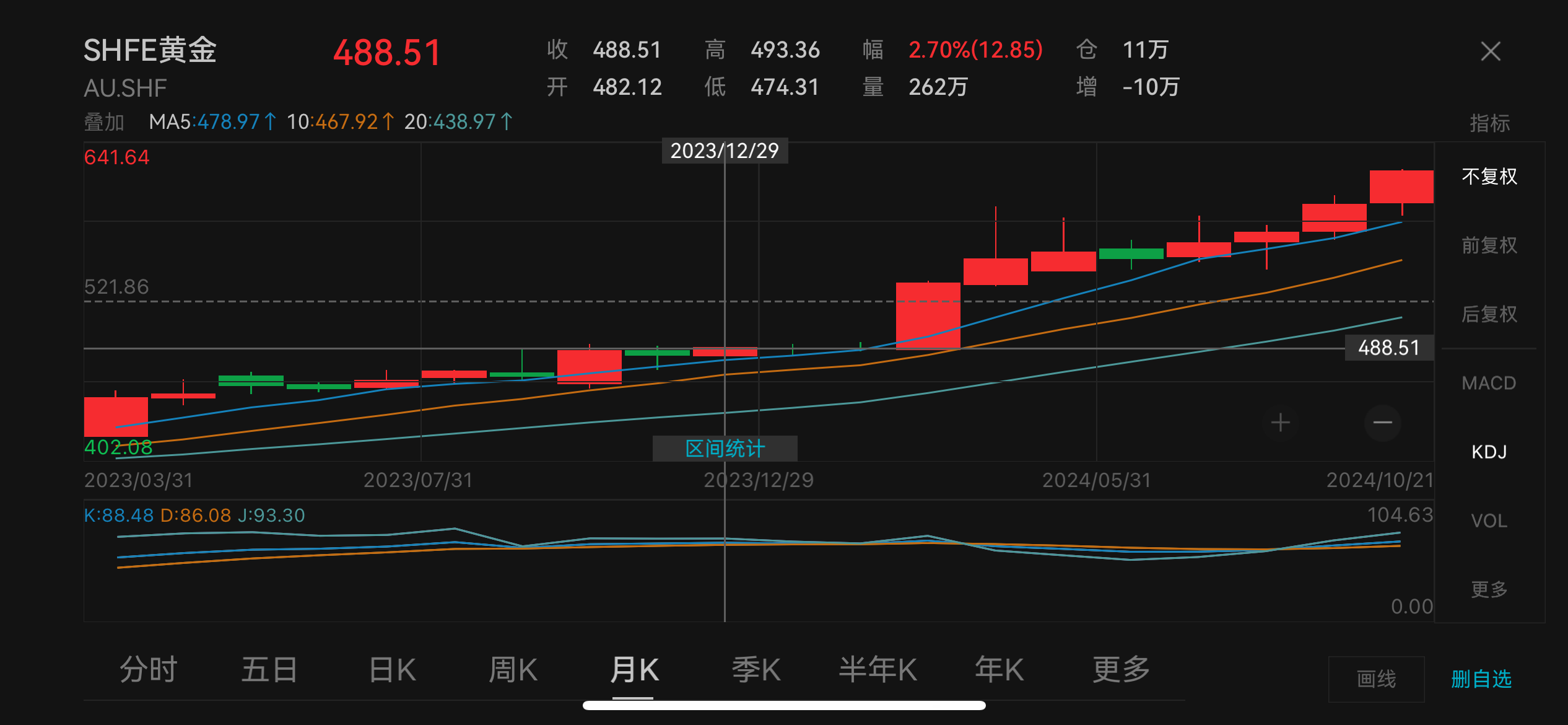Click the 2023/12/29 crosshair date label
Viewport: 1568px width, 725px height.
(726, 151)
